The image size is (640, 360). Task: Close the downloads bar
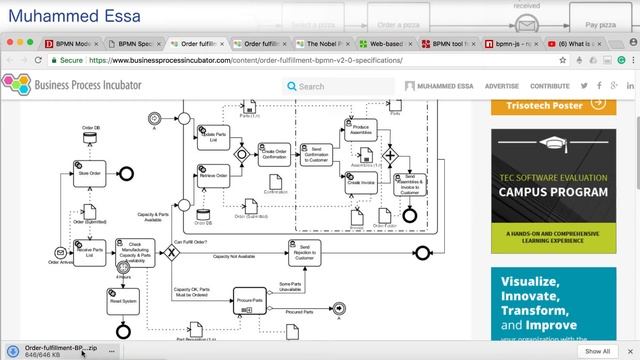pos(630,351)
